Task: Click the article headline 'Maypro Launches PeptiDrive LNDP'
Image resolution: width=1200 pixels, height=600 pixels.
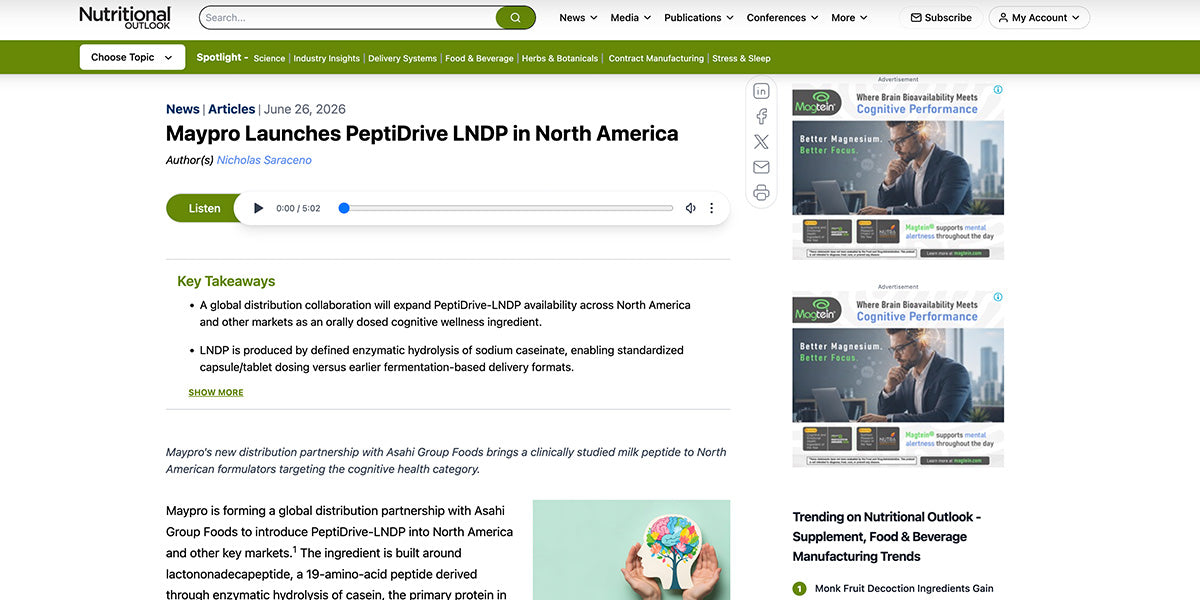Action: pyautogui.click(x=422, y=134)
